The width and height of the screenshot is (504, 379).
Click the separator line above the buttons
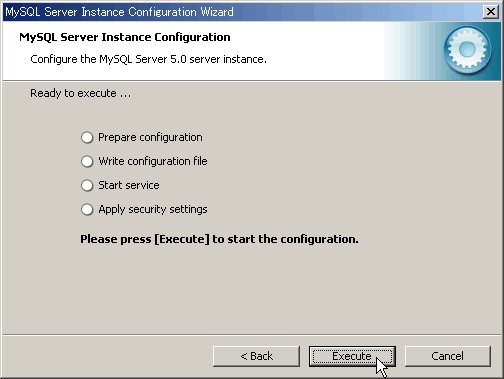coord(252,335)
